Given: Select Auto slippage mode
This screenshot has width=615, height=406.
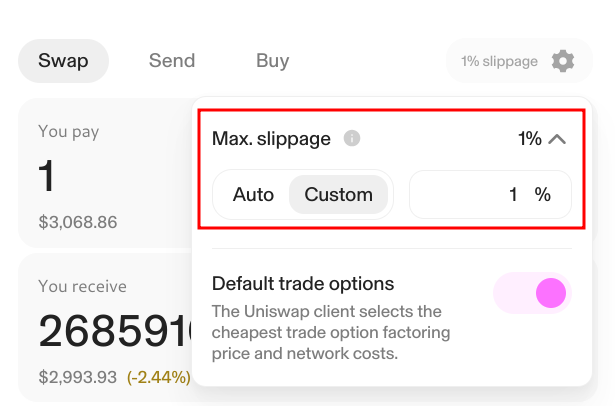Looking at the screenshot, I should [253, 195].
